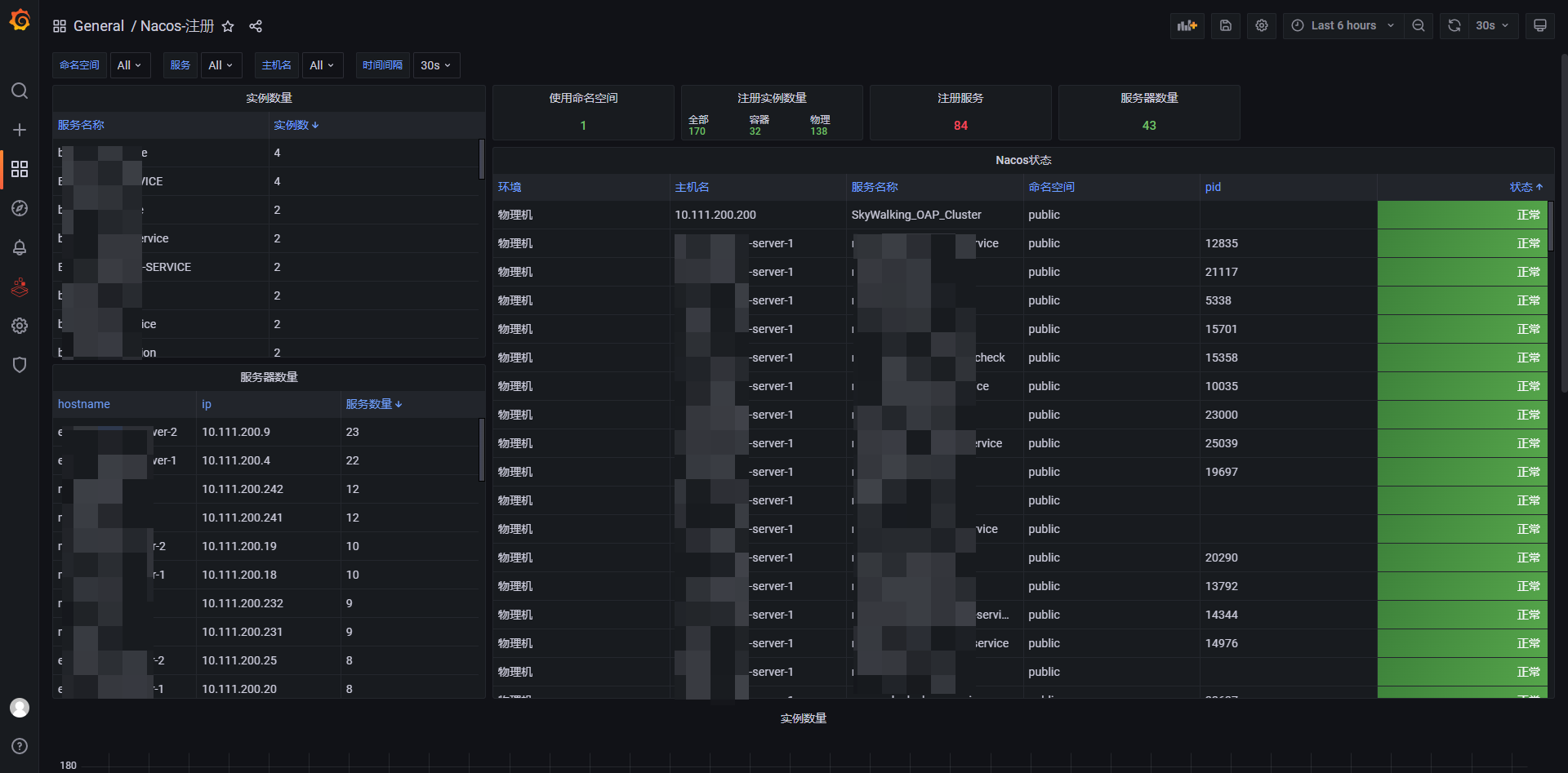Image resolution: width=1568 pixels, height=773 pixels.
Task: Open the red plugin icon in the sidebar
Action: click(x=20, y=287)
